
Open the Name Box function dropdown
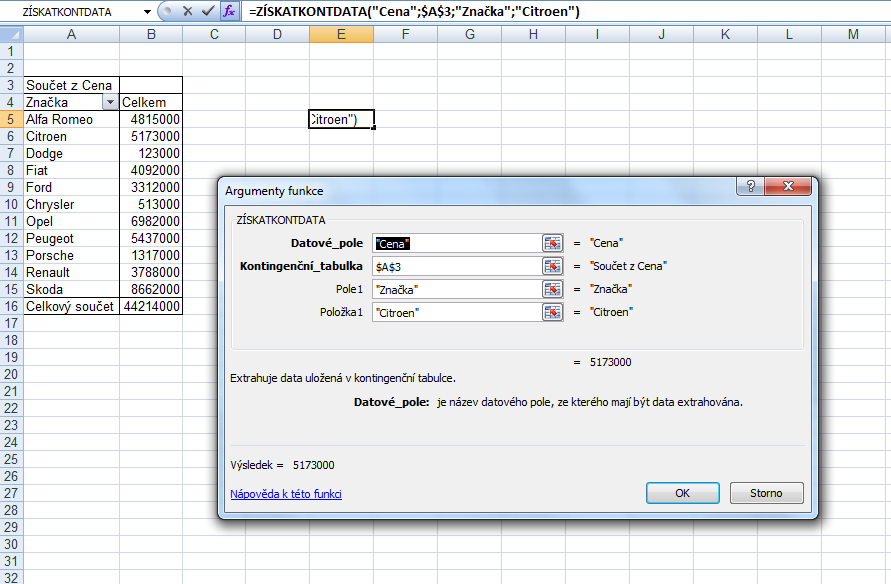tap(147, 11)
